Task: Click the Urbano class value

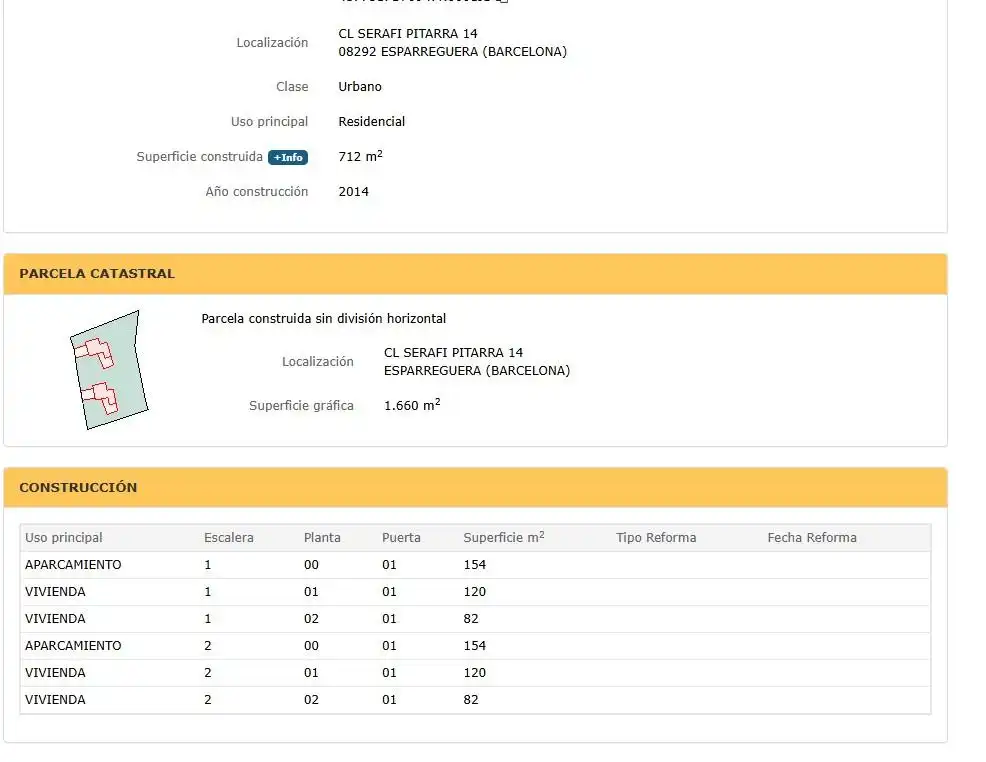Action: click(360, 87)
